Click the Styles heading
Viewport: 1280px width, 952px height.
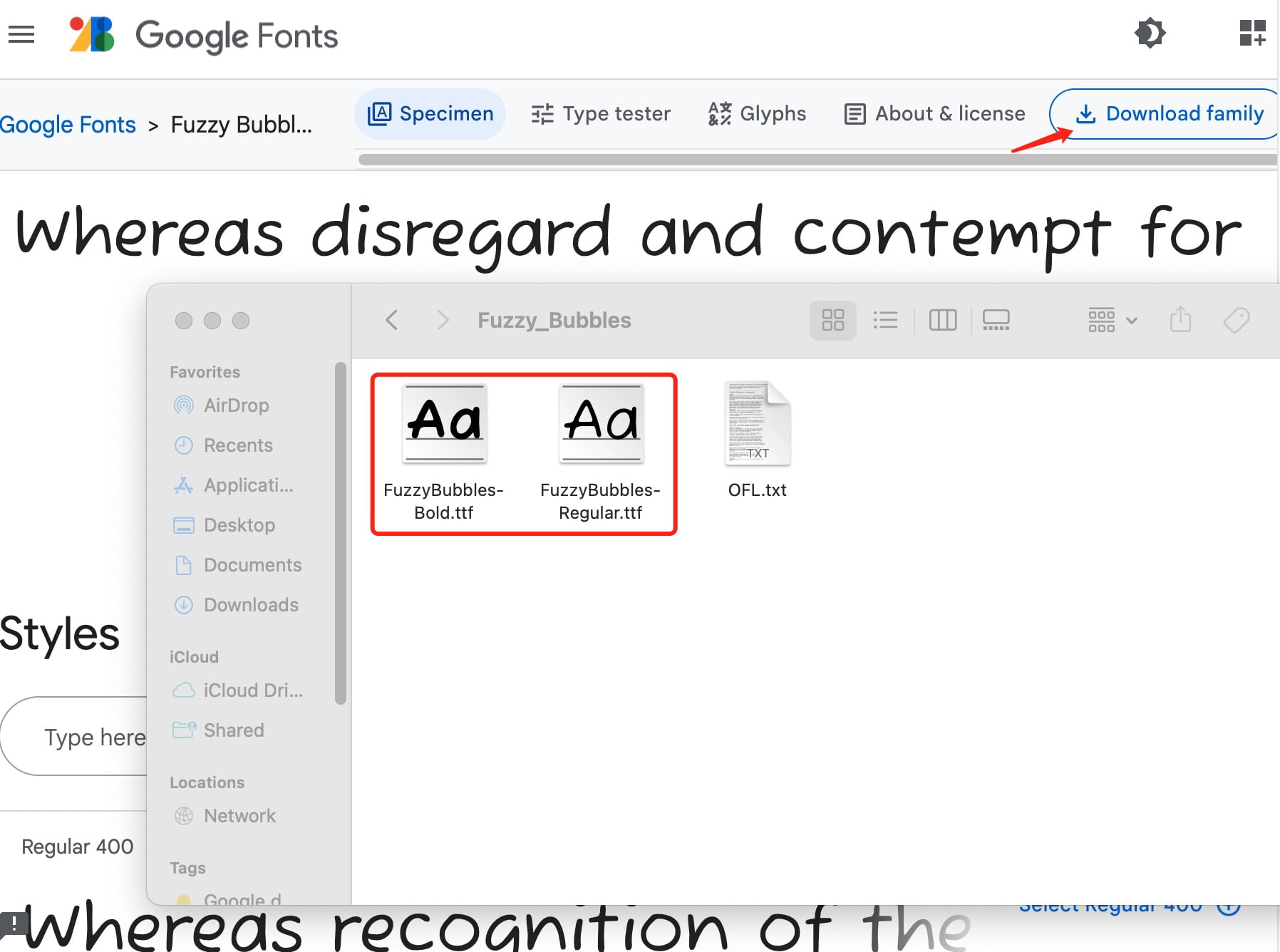59,633
